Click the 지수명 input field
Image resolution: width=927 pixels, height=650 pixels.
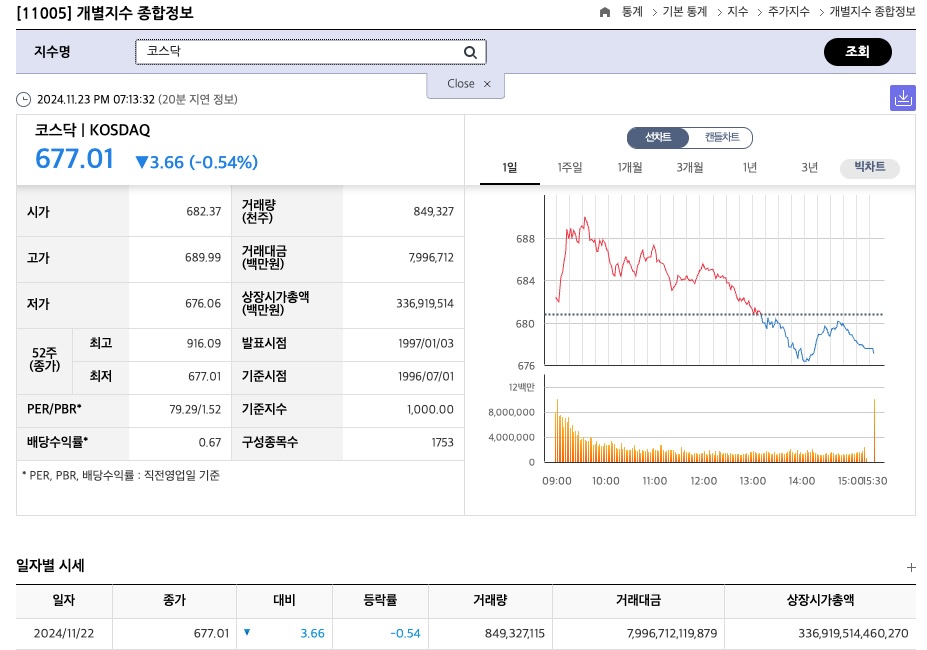pyautogui.click(x=310, y=52)
